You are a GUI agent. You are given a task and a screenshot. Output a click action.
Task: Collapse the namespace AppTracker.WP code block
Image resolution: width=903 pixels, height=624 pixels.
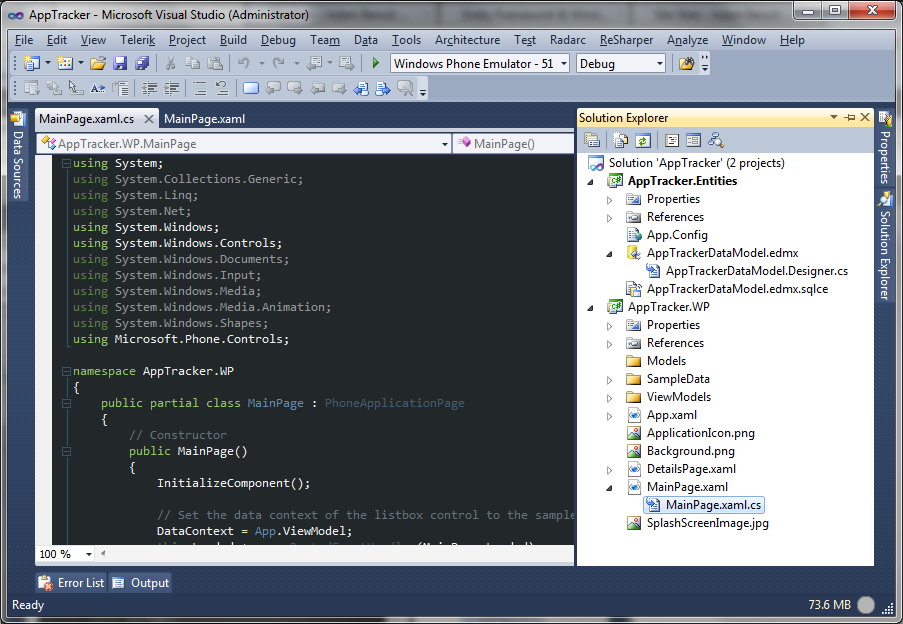[x=66, y=371]
